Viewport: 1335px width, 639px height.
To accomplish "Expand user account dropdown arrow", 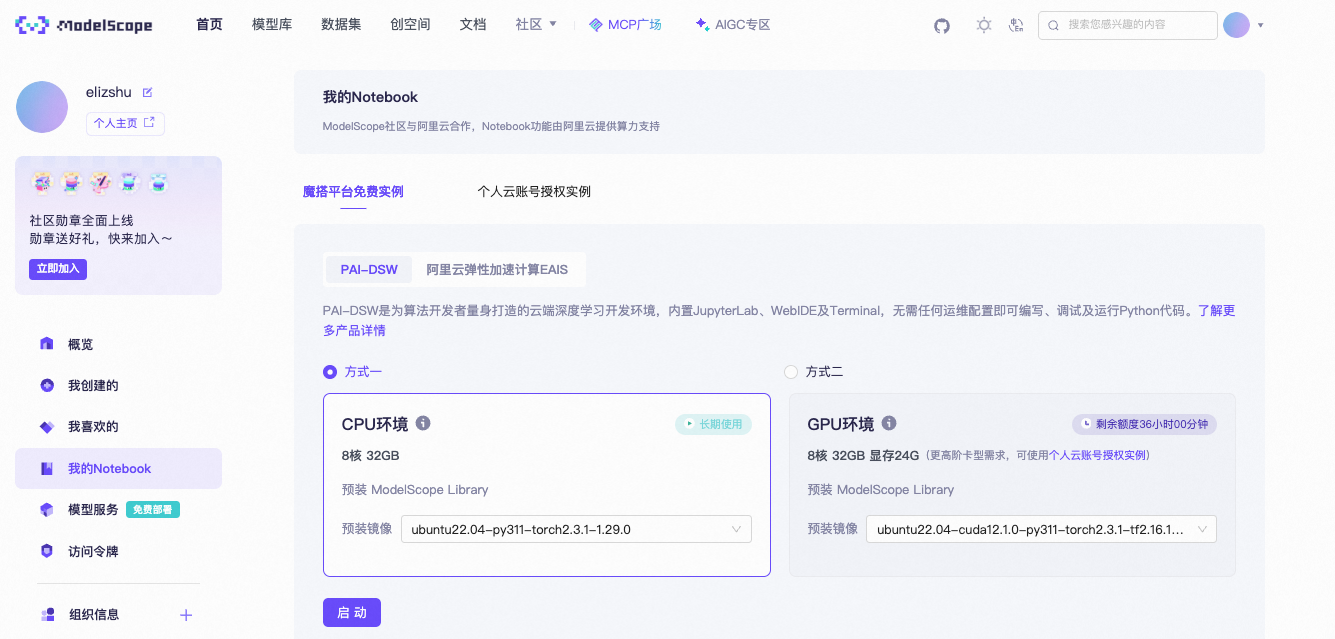I will (1260, 25).
